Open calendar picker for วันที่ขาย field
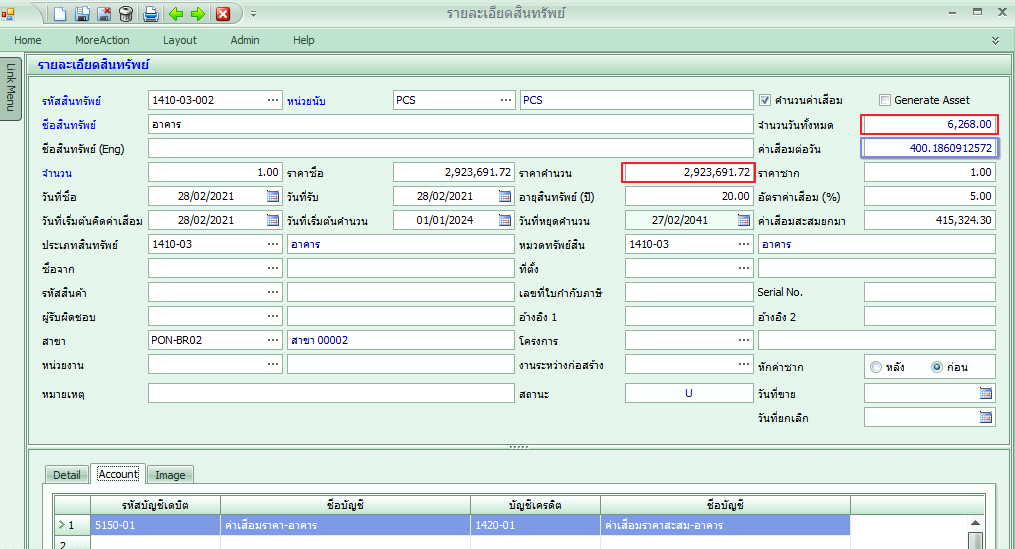This screenshot has height=549, width=1015. coord(985,393)
